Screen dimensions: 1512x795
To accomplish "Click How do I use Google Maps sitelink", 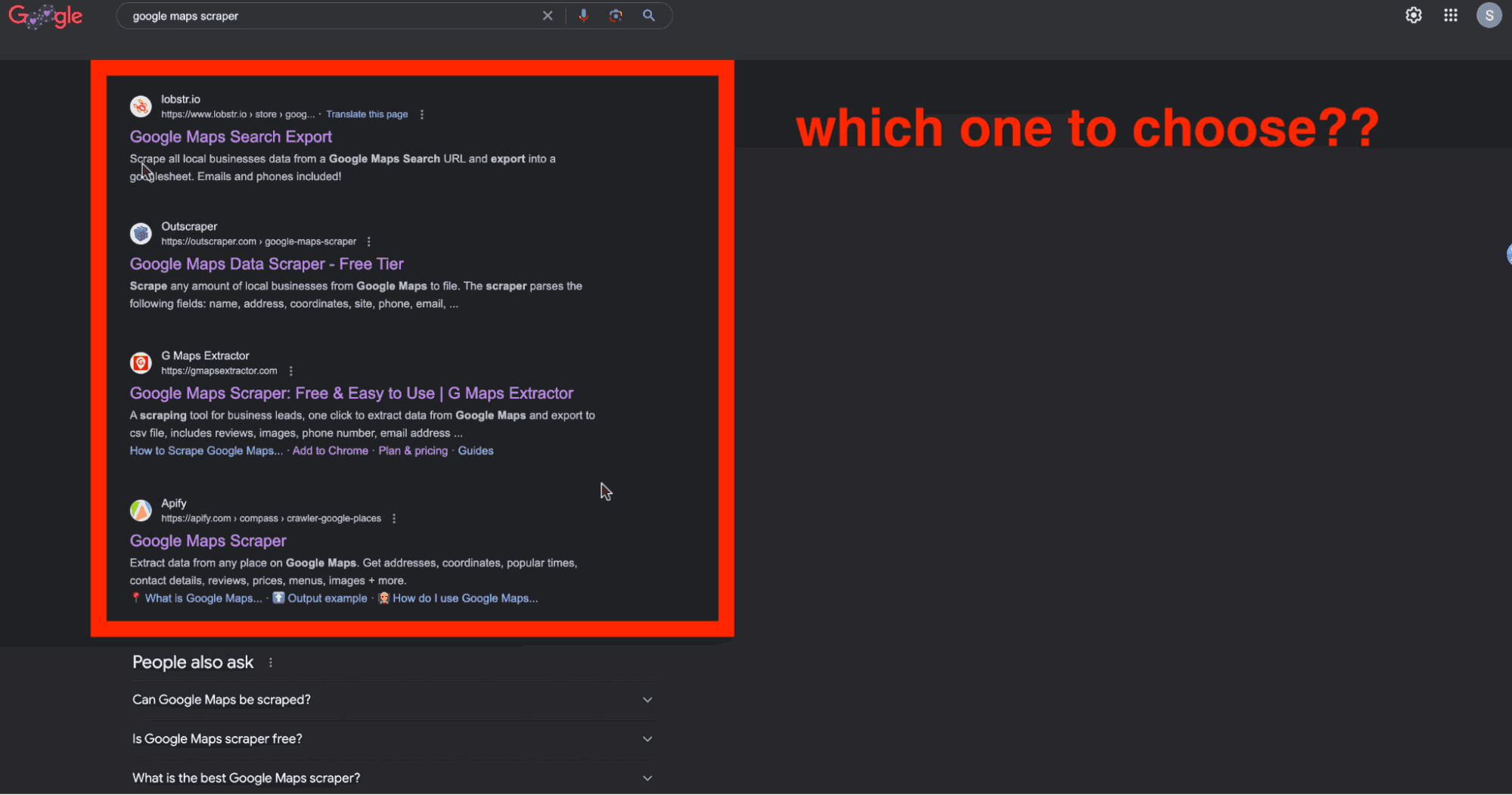I will coord(465,598).
